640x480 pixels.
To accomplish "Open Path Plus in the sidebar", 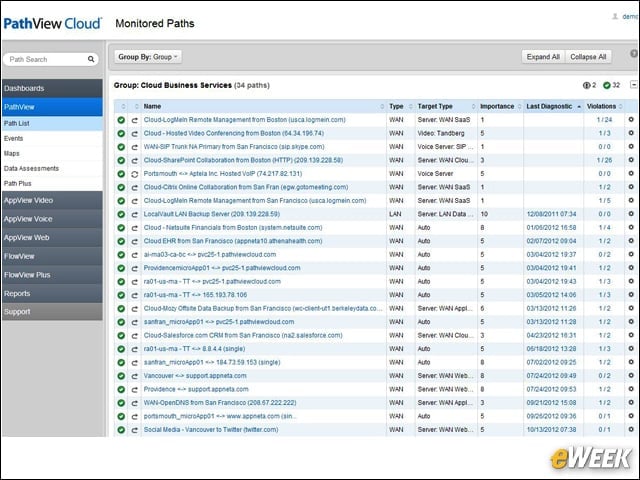I will pyautogui.click(x=52, y=183).
